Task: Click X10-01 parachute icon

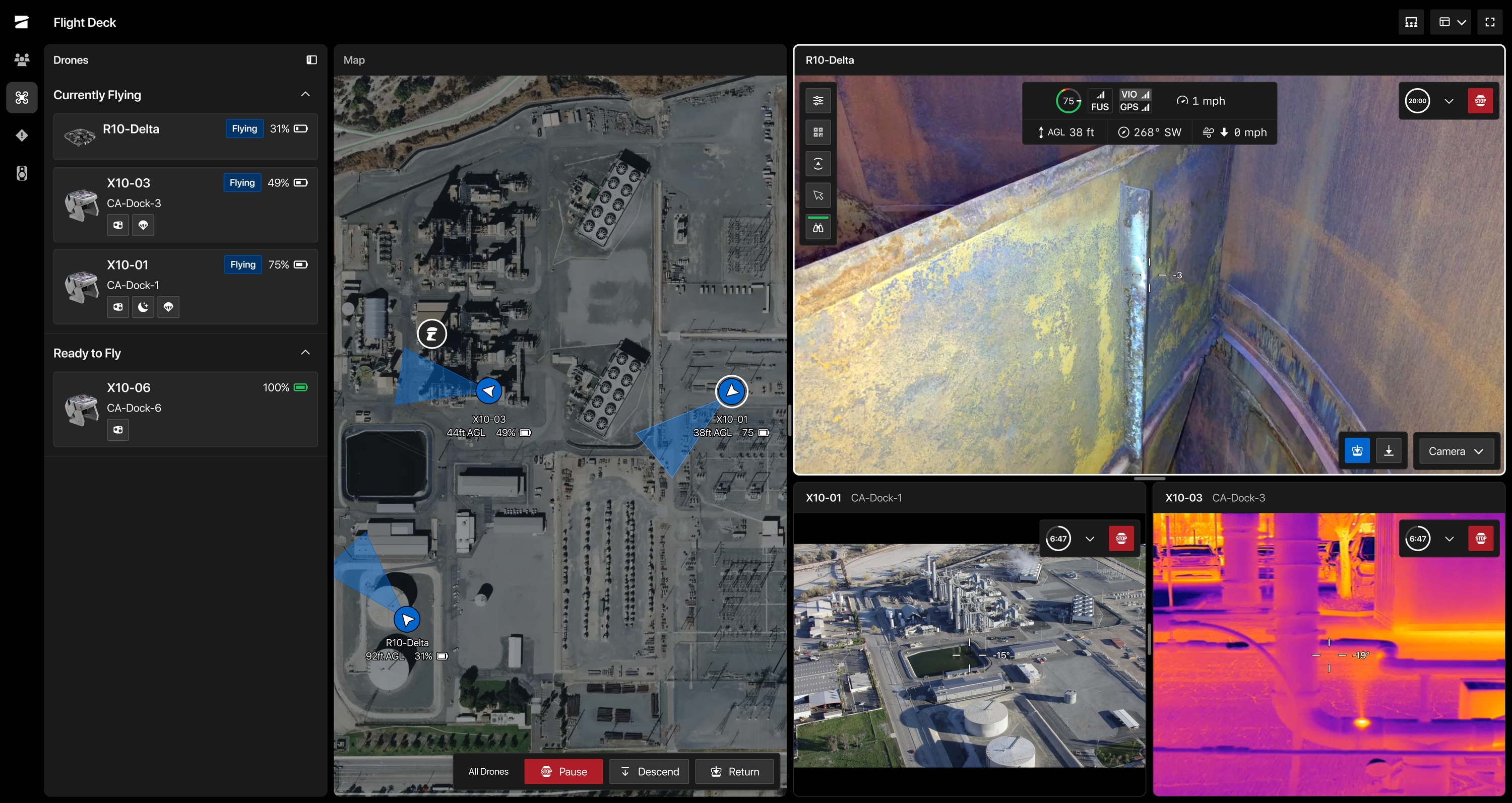Action: (168, 307)
